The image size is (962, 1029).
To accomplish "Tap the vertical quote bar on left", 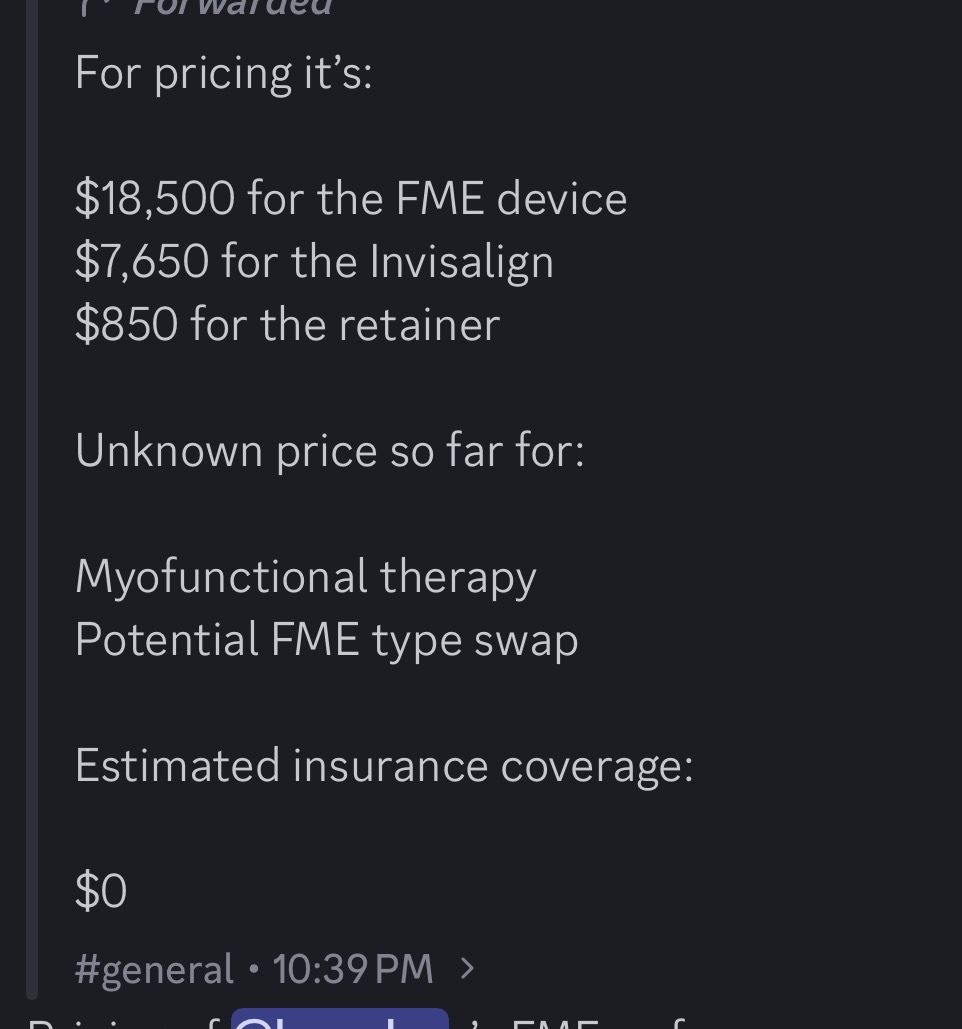I will pyautogui.click(x=32, y=500).
